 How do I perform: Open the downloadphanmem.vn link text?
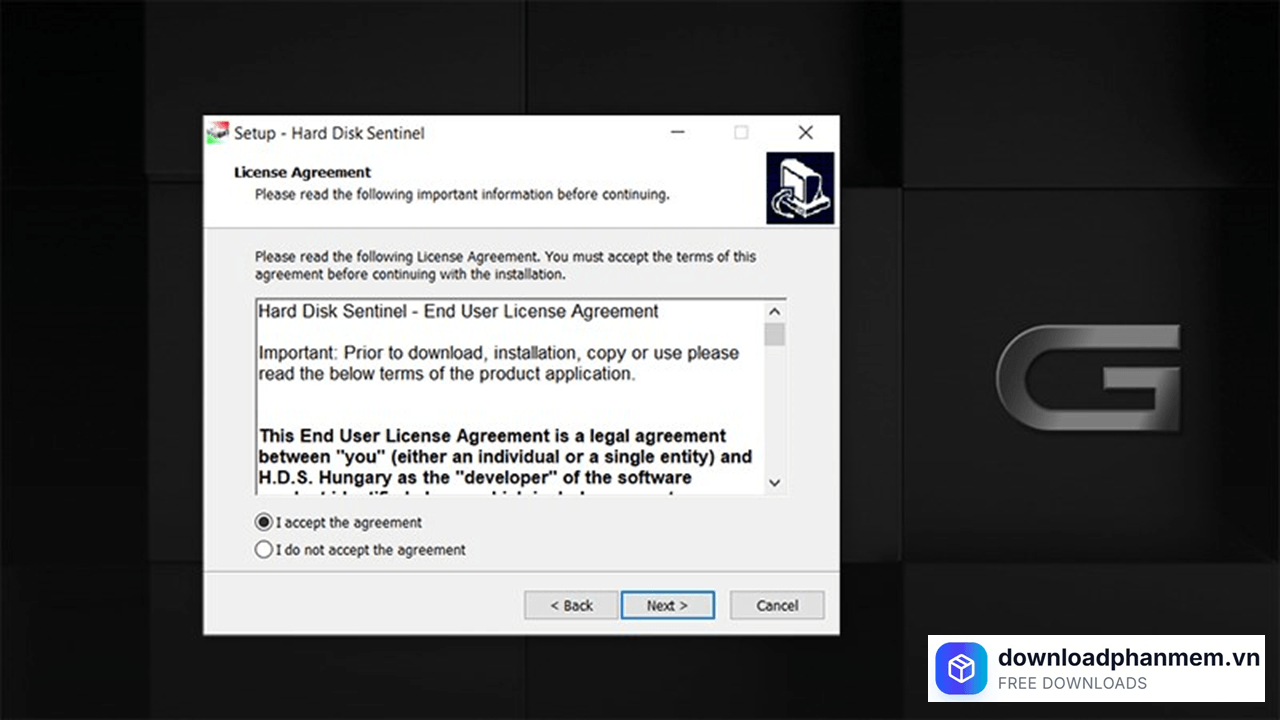[x=1129, y=657]
